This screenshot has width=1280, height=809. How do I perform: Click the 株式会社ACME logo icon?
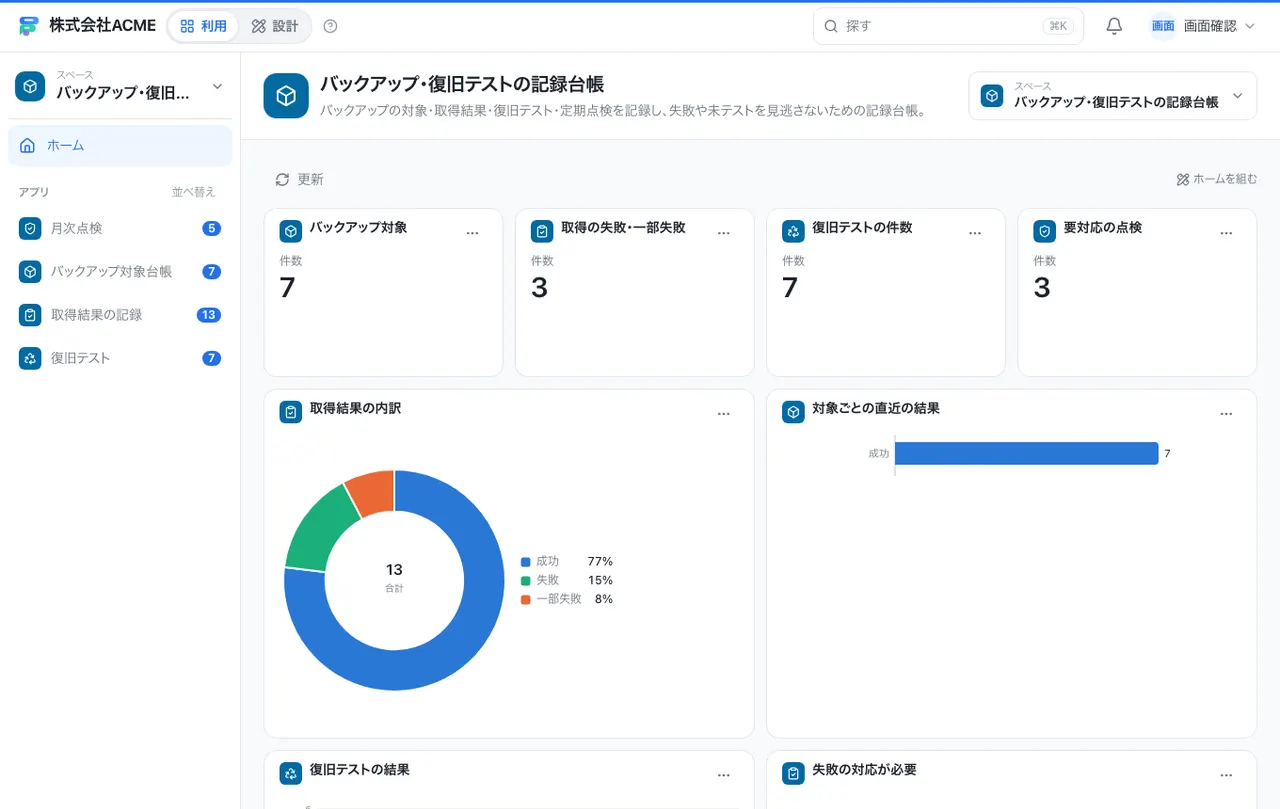click(x=28, y=26)
